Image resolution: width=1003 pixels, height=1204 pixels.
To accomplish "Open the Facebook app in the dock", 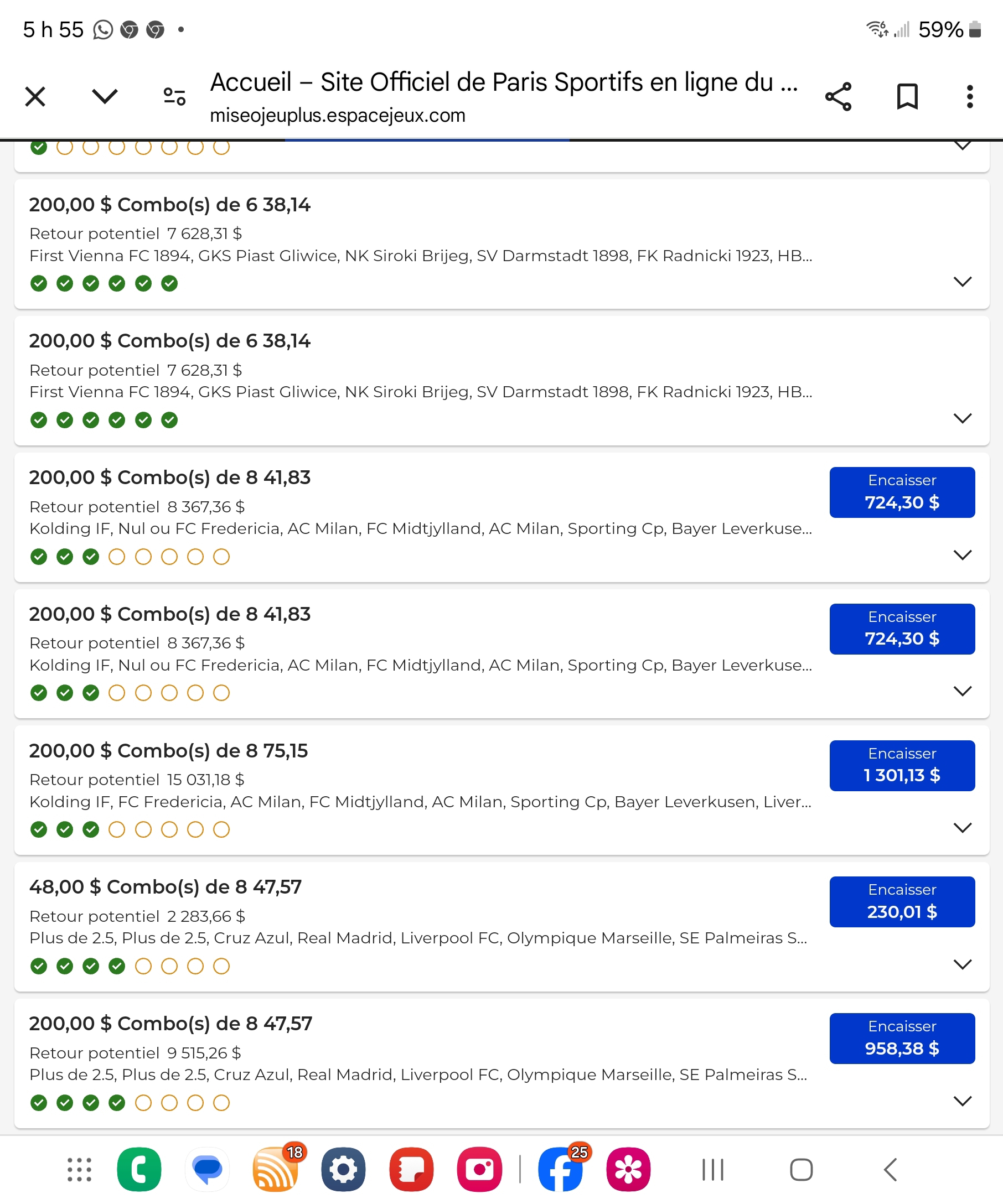I will point(560,1170).
